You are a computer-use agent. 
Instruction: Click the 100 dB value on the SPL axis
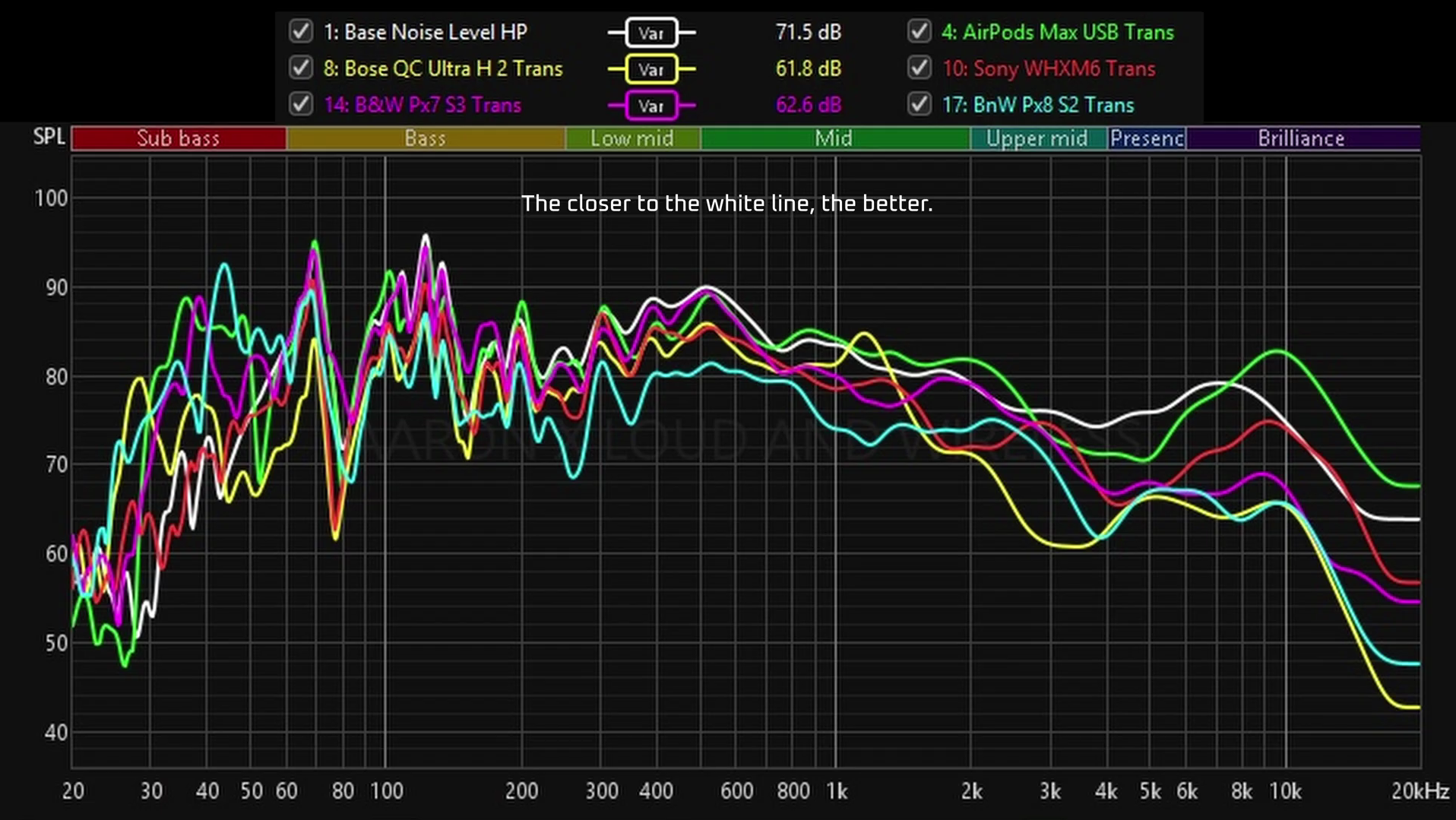tap(52, 198)
